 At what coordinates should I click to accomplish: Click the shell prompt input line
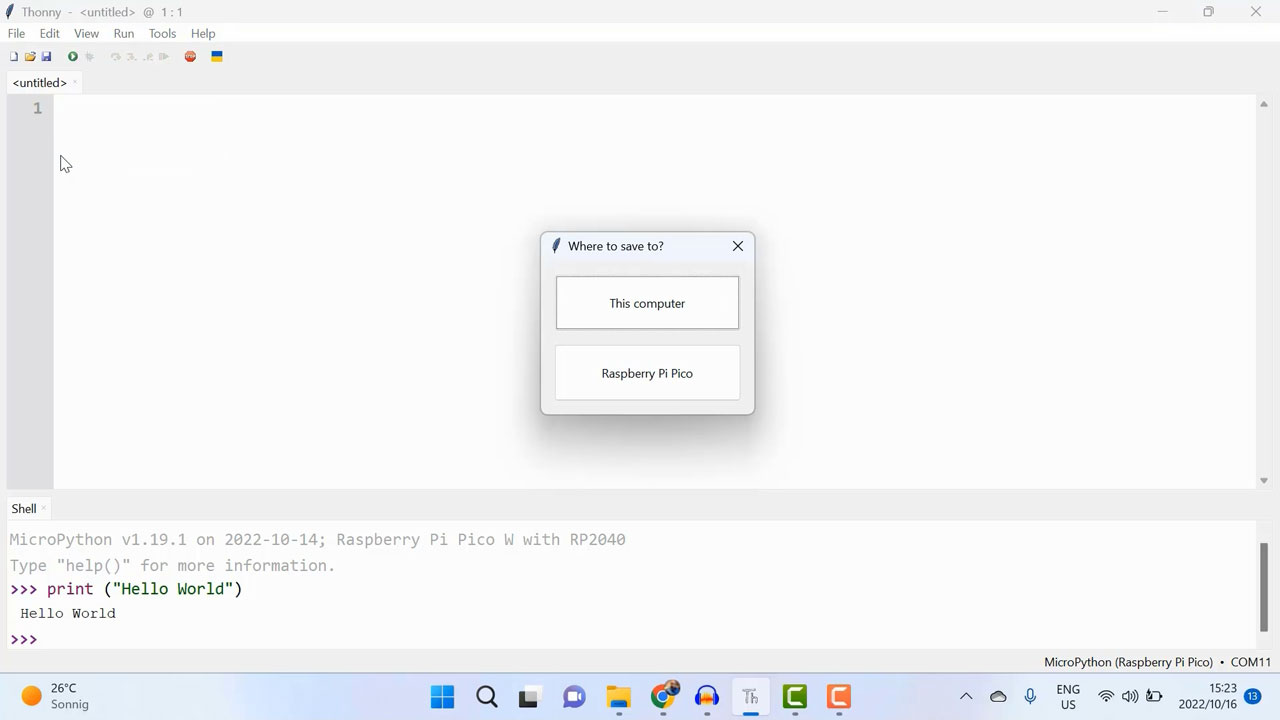(x=630, y=639)
